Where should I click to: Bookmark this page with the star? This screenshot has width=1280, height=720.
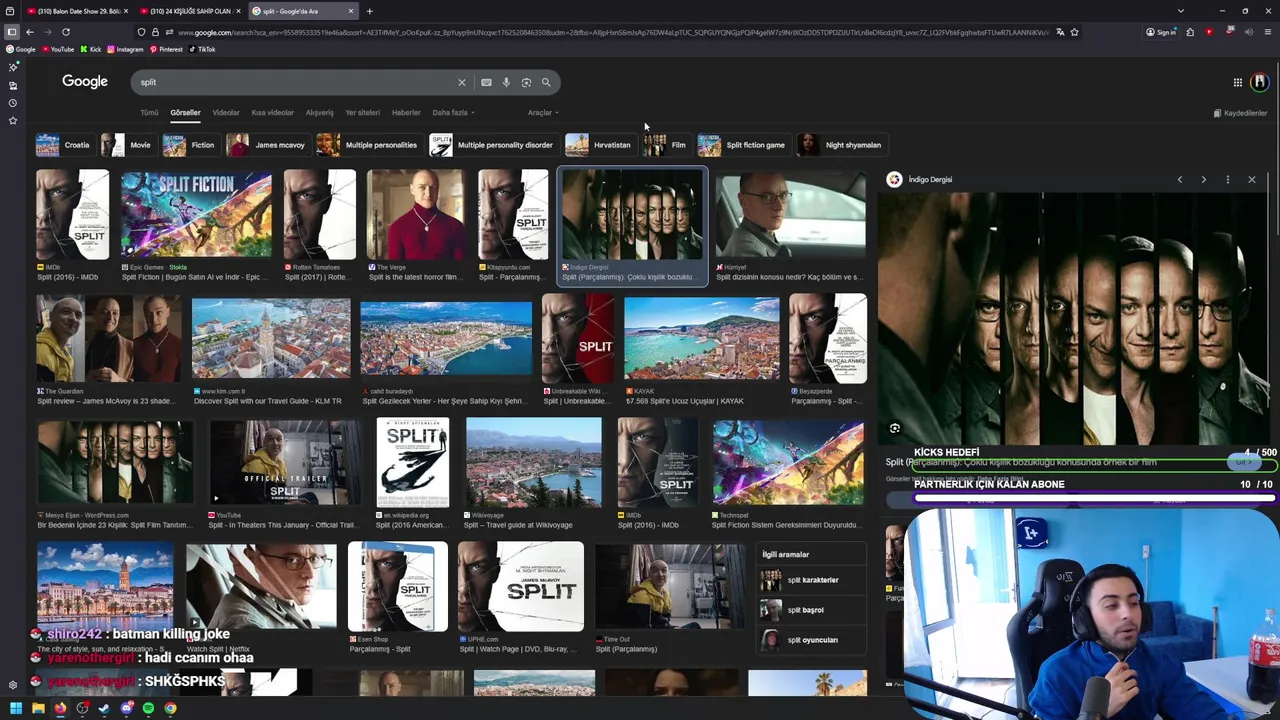(1074, 32)
